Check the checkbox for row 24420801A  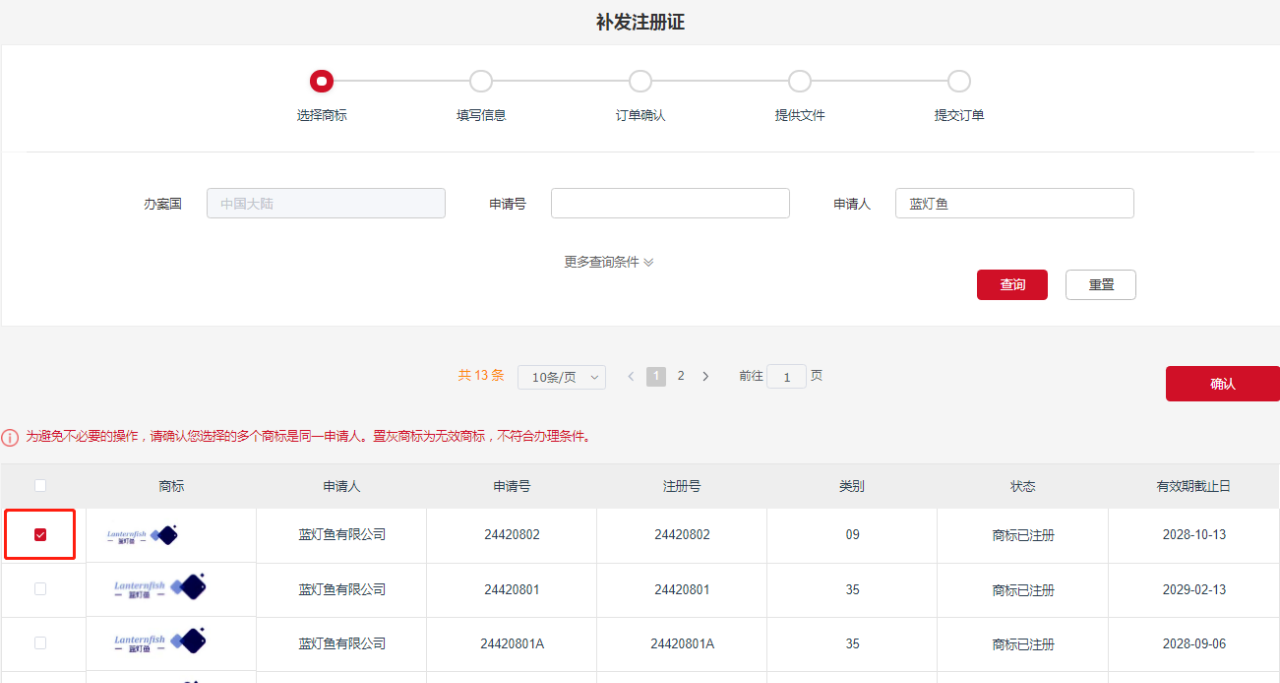tap(40, 643)
